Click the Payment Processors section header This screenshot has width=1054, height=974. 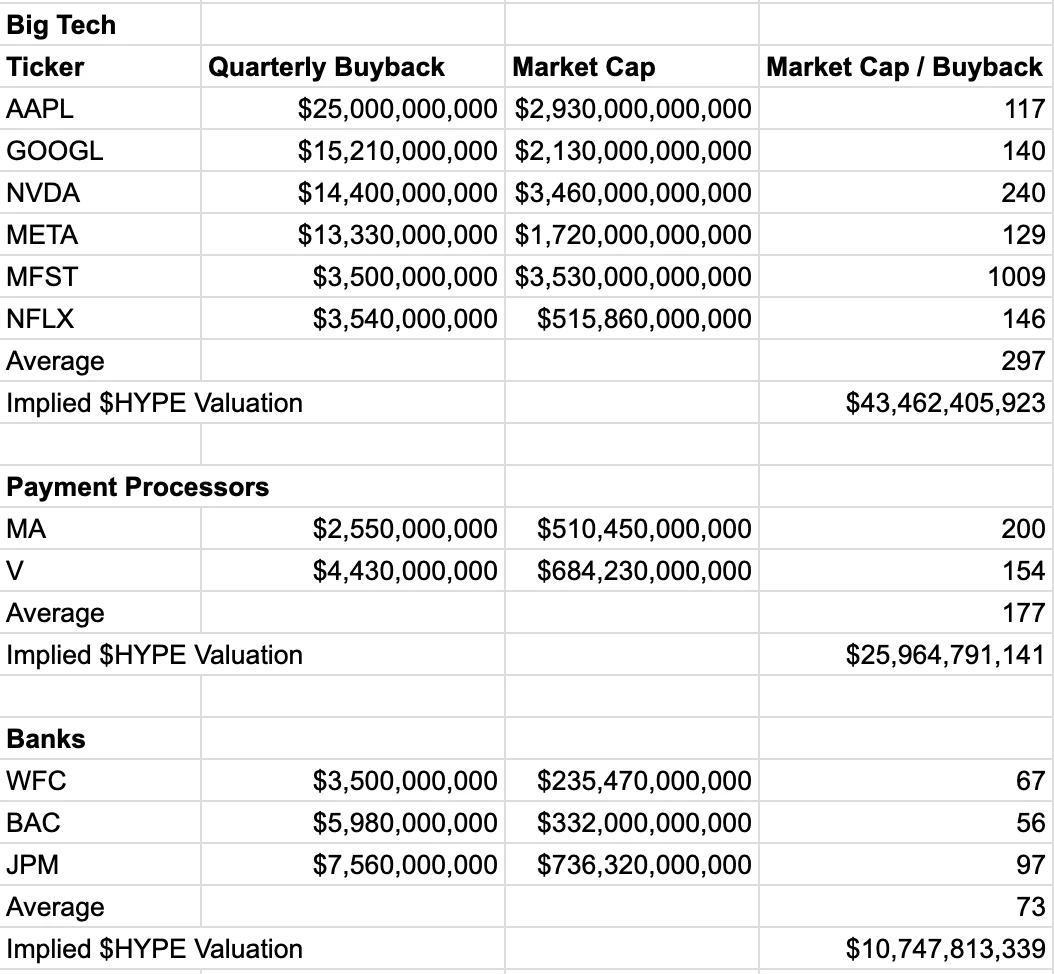point(138,487)
